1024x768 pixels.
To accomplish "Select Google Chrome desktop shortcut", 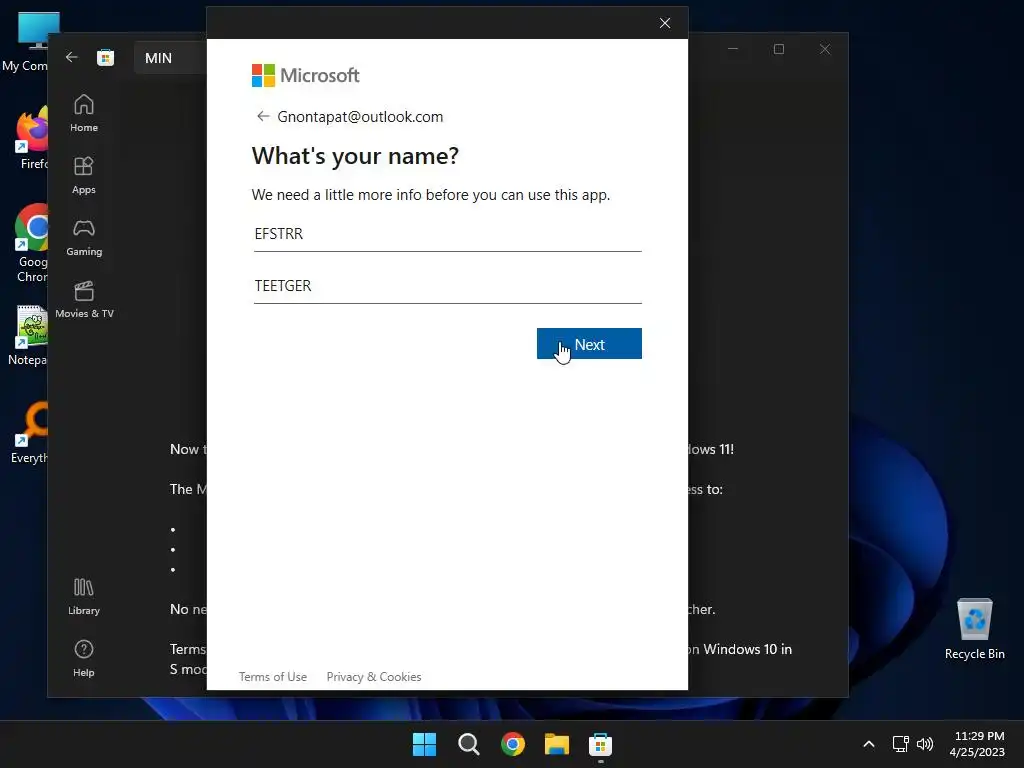I will 31,243.
